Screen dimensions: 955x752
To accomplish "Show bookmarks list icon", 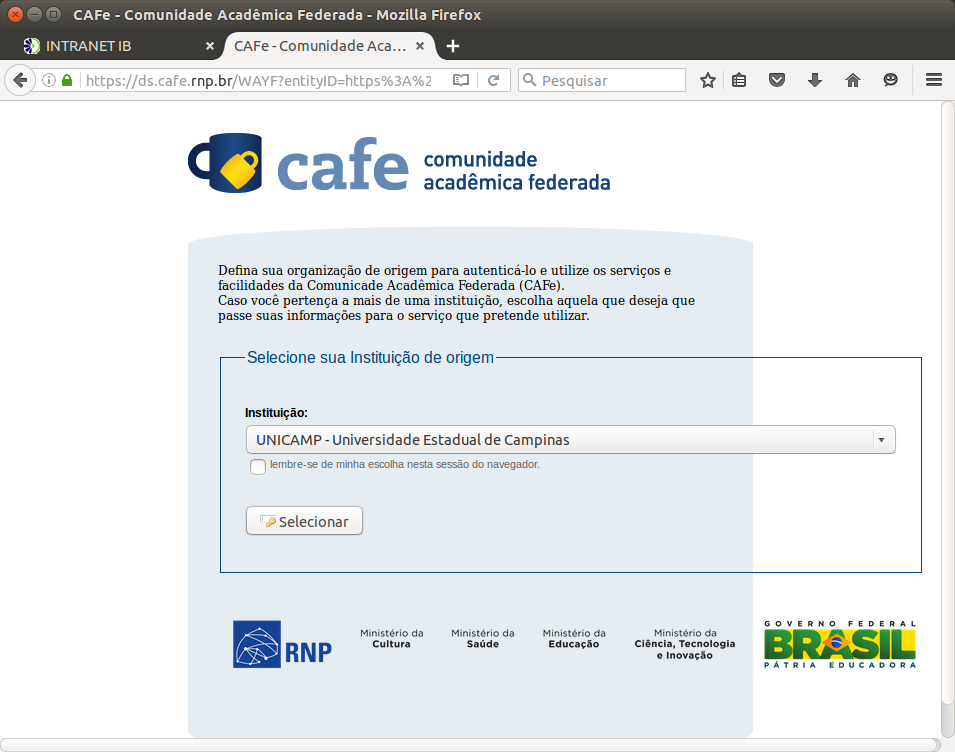I will (739, 80).
